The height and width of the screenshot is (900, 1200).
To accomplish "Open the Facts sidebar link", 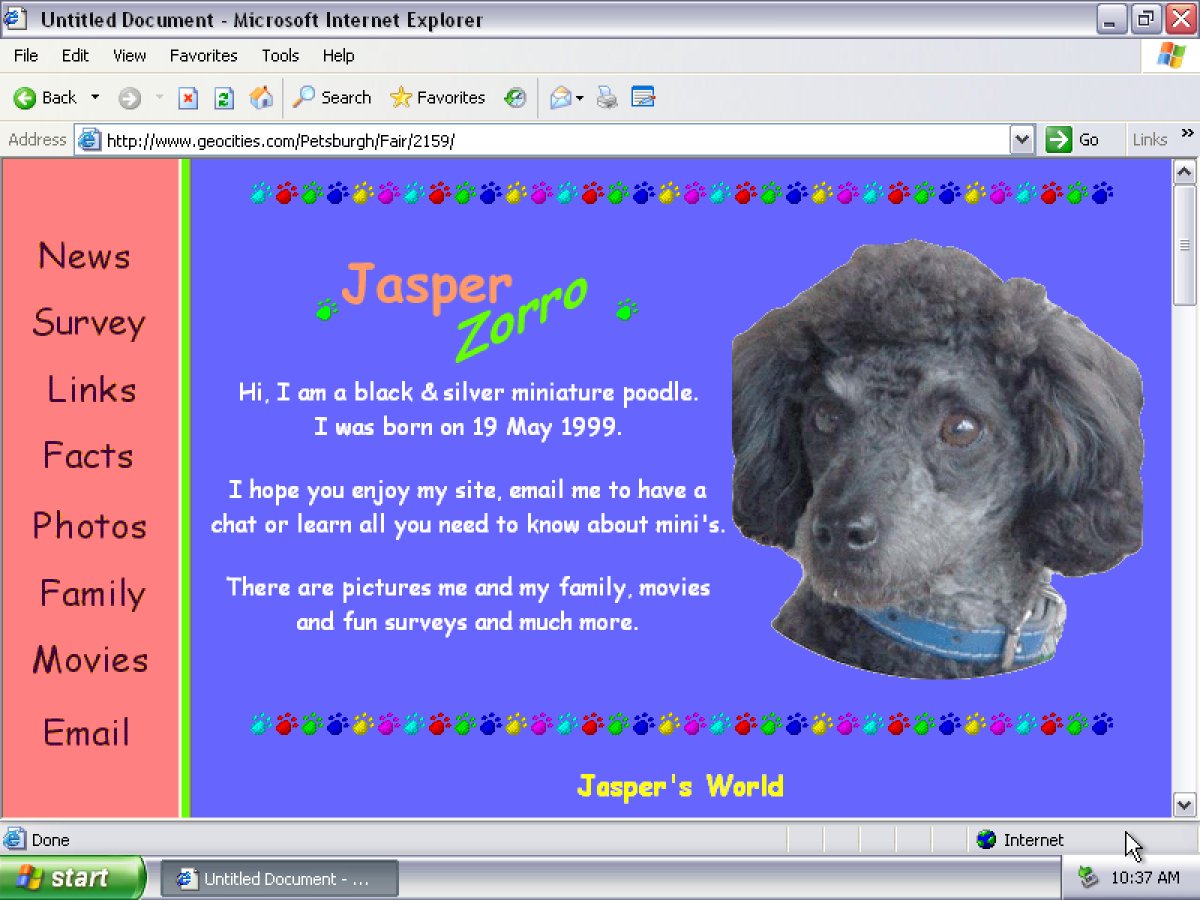I will [88, 456].
